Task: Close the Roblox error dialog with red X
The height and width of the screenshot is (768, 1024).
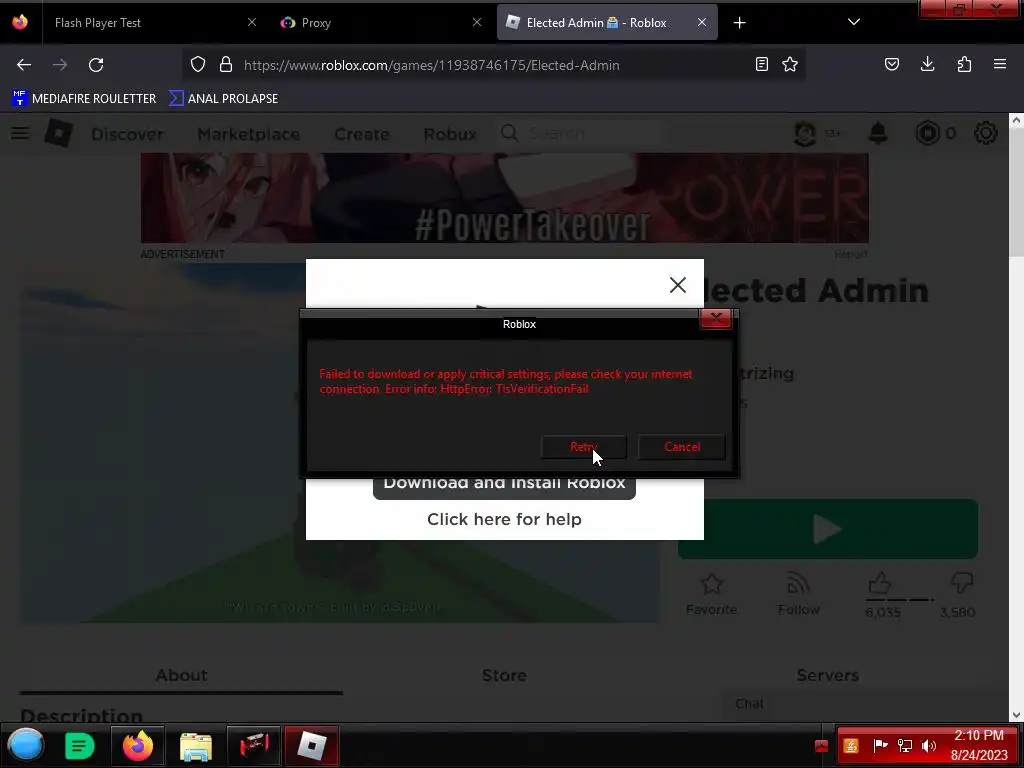Action: click(716, 319)
